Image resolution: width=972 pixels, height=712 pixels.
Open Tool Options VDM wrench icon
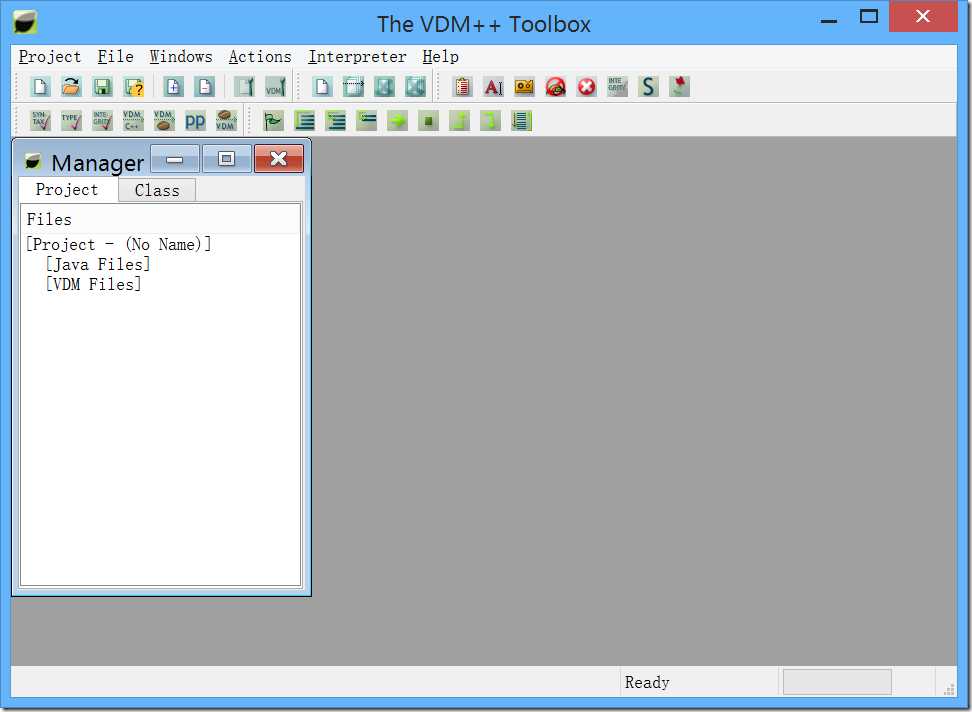(x=275, y=87)
